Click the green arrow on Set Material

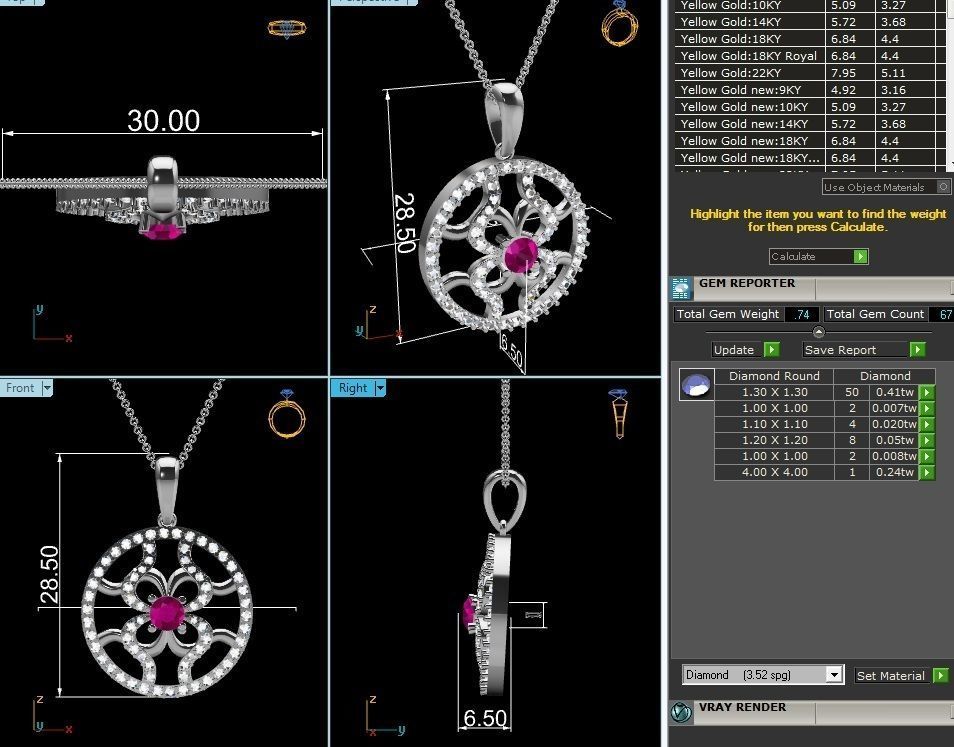[x=940, y=675]
